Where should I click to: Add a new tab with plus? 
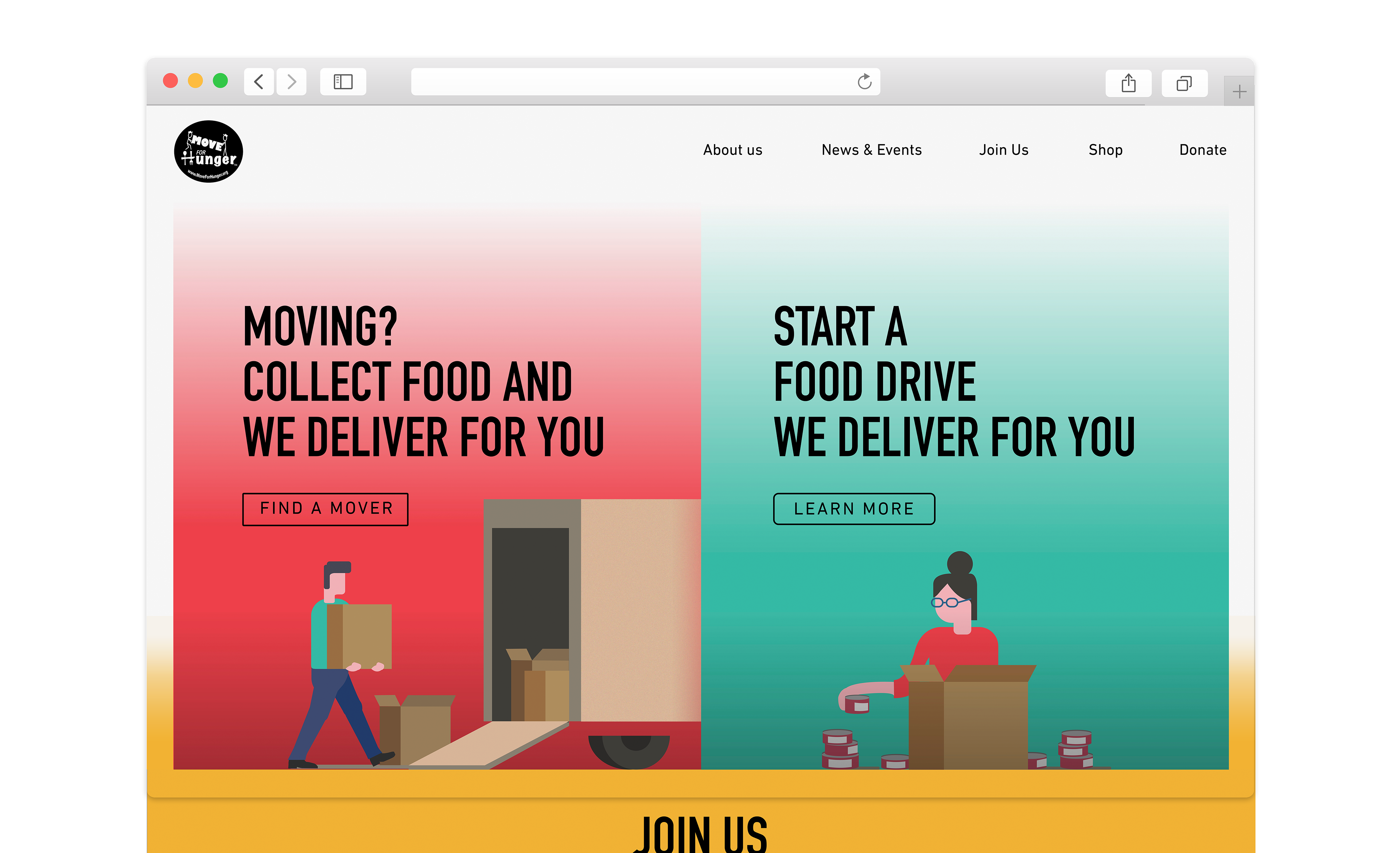pos(1239,91)
